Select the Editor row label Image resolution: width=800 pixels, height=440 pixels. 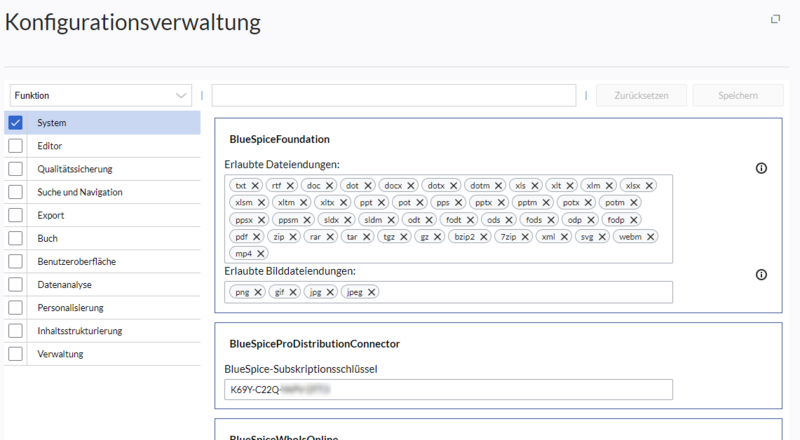pos(49,146)
